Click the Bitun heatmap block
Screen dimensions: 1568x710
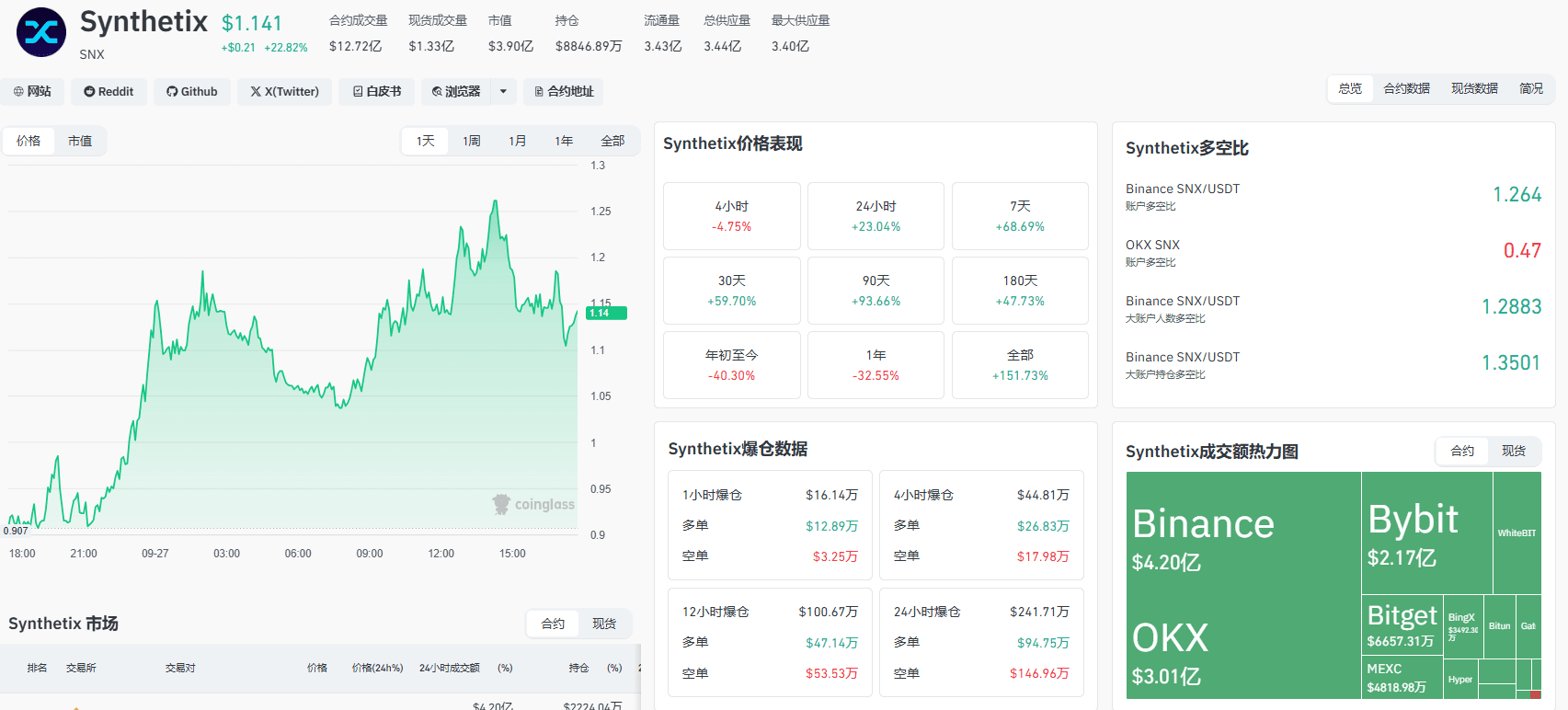(1499, 626)
